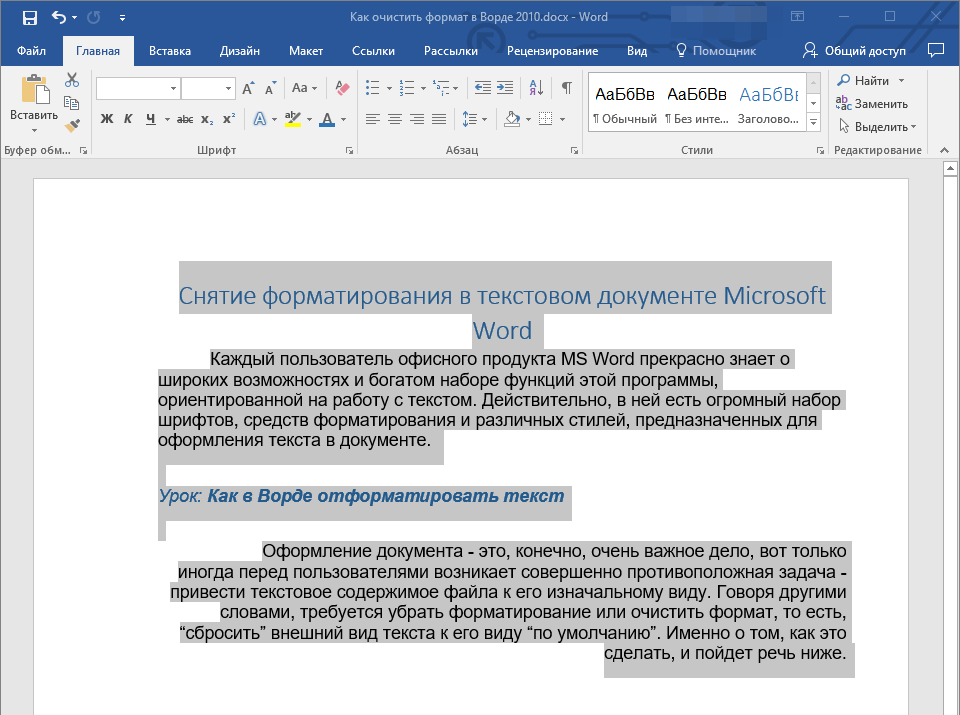Click the Clear All Formatting eraser icon
960x715 pixels.
tap(342, 88)
